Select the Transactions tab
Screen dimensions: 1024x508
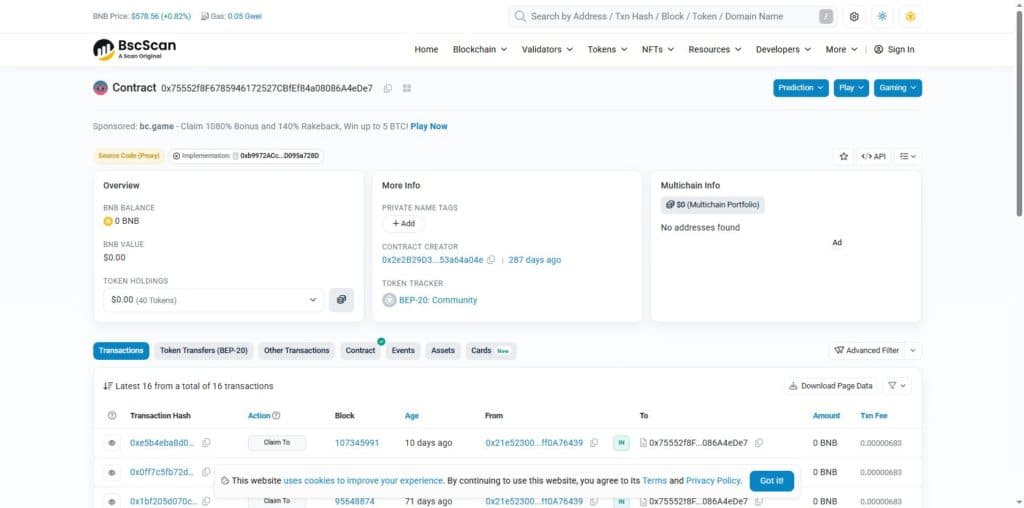tap(121, 351)
